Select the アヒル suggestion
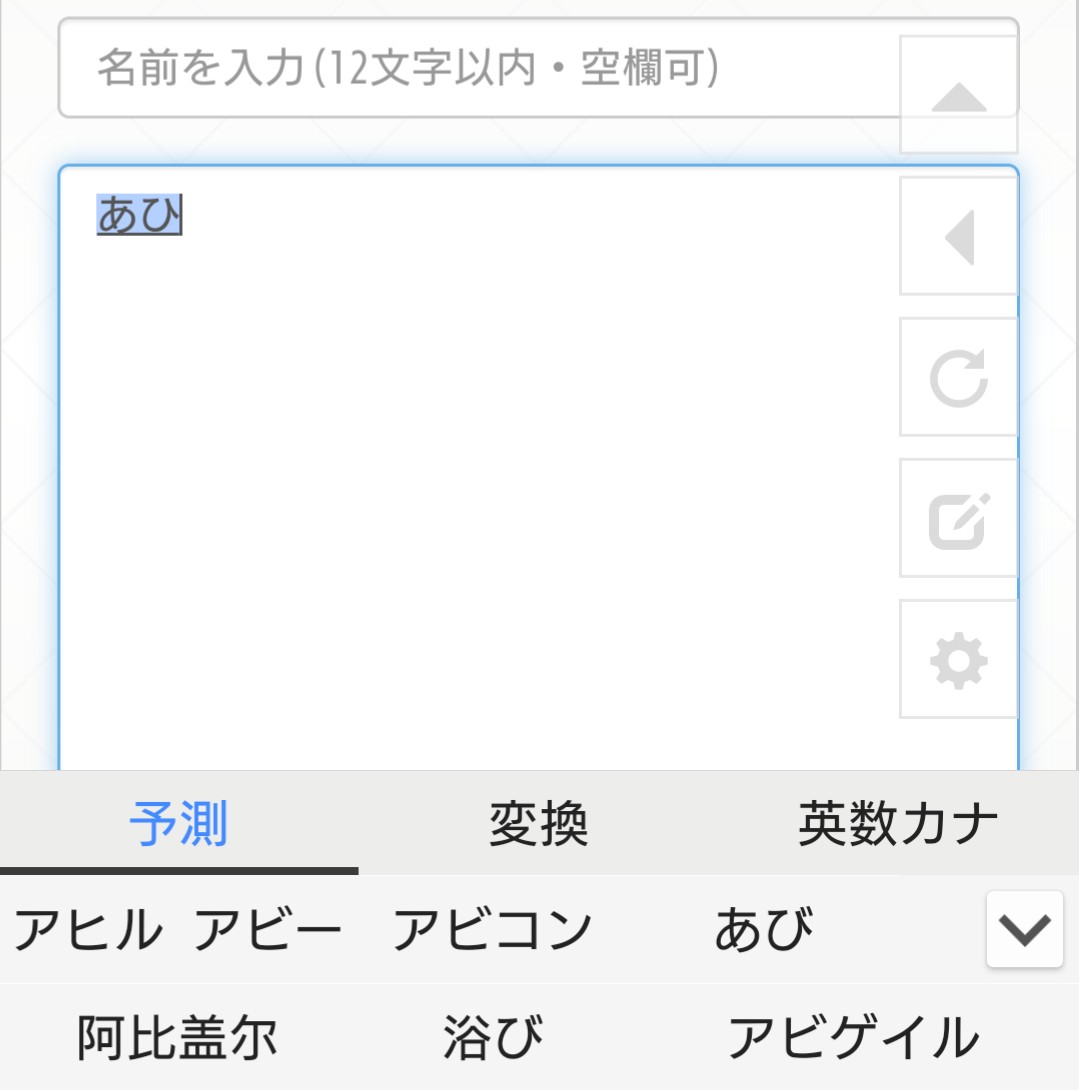The image size is (1079, 1090). click(x=88, y=931)
